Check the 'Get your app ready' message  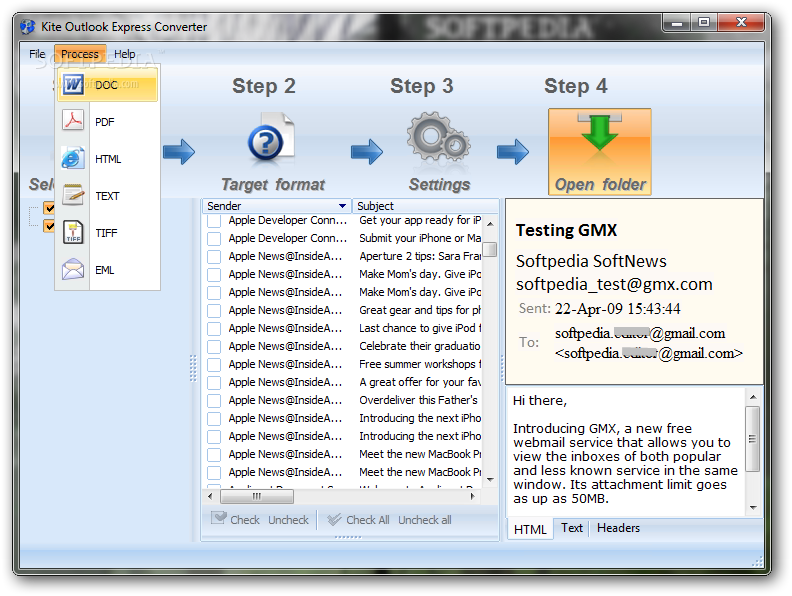coord(214,221)
